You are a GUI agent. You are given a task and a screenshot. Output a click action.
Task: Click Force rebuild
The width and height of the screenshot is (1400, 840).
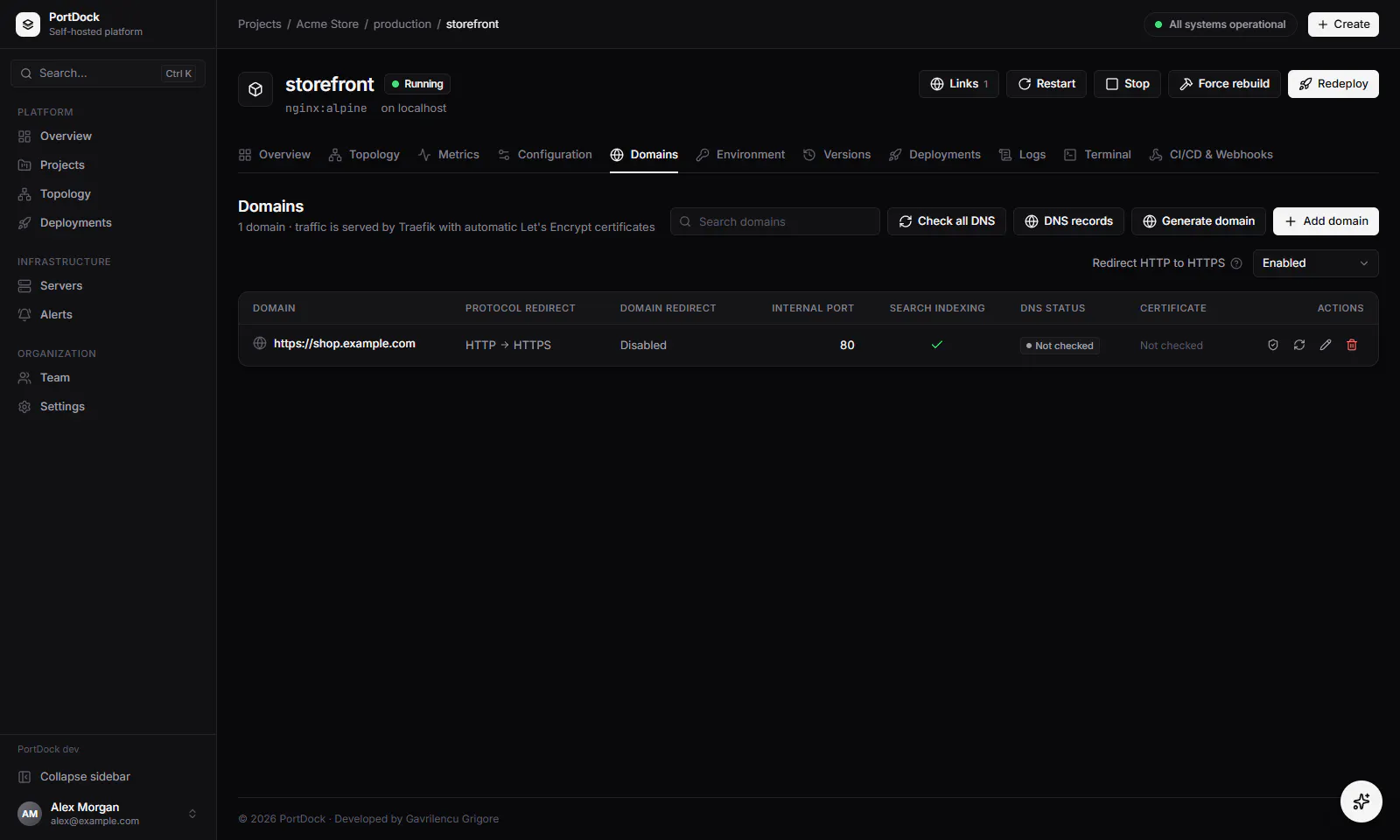(x=1224, y=84)
